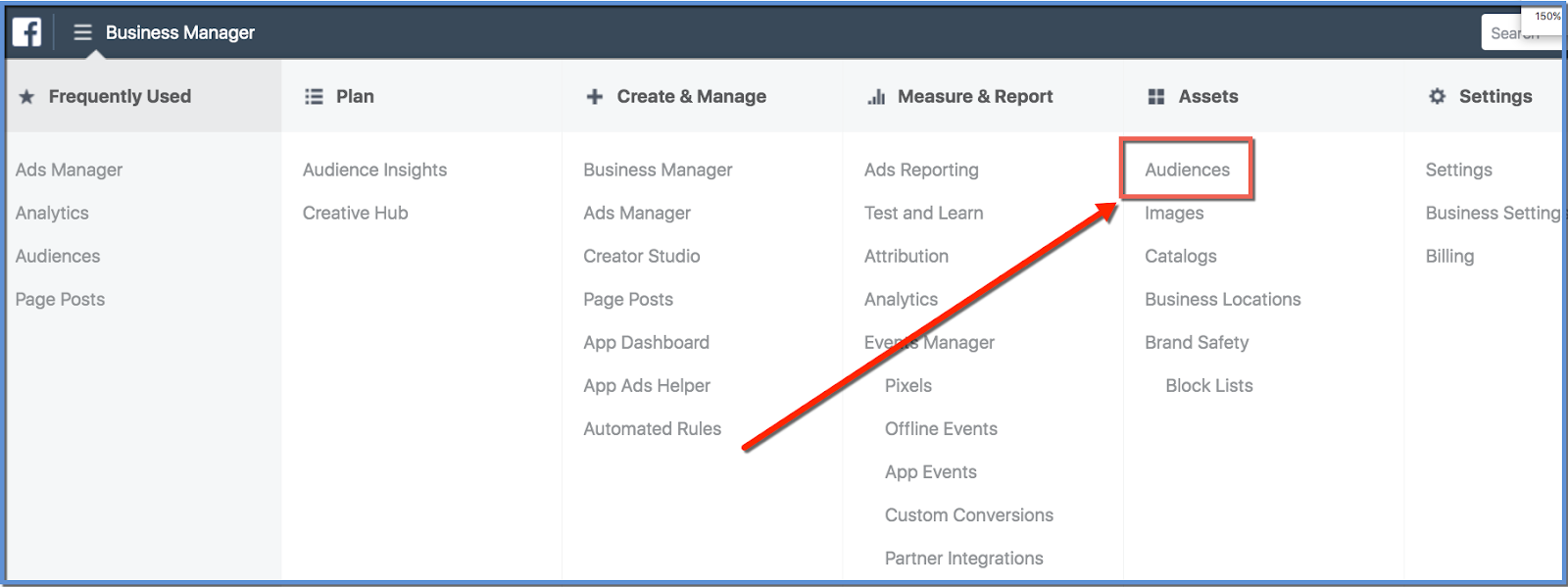The image size is (1568, 587).
Task: Open Catalogs
Action: click(1181, 256)
